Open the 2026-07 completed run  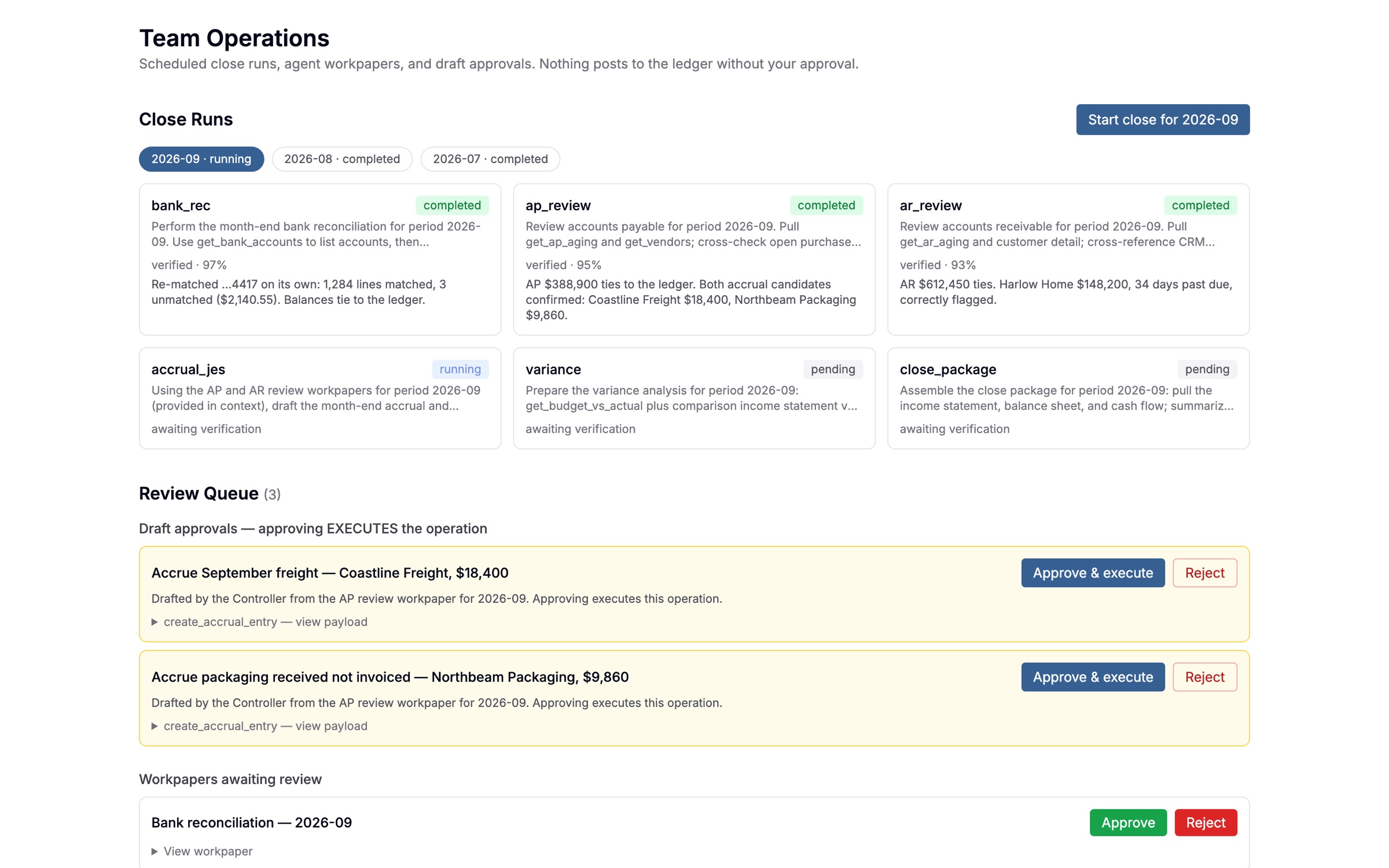pyautogui.click(x=490, y=159)
